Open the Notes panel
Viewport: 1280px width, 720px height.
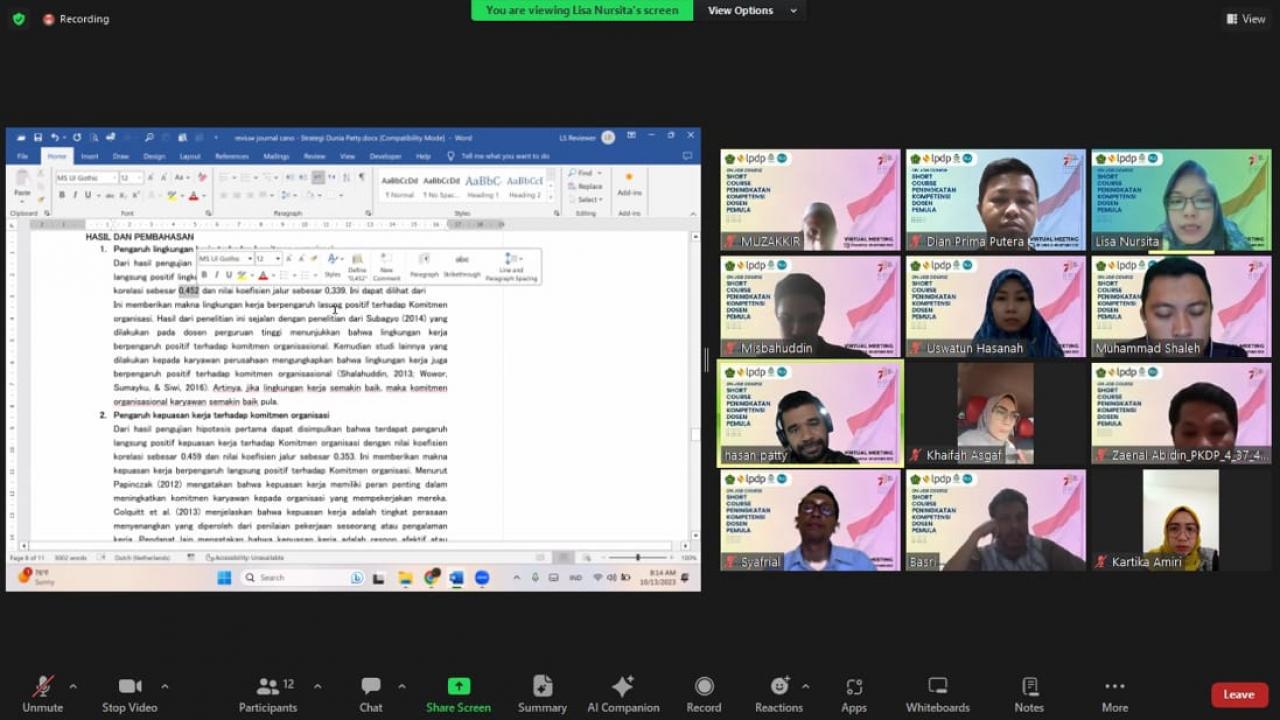tap(1029, 694)
